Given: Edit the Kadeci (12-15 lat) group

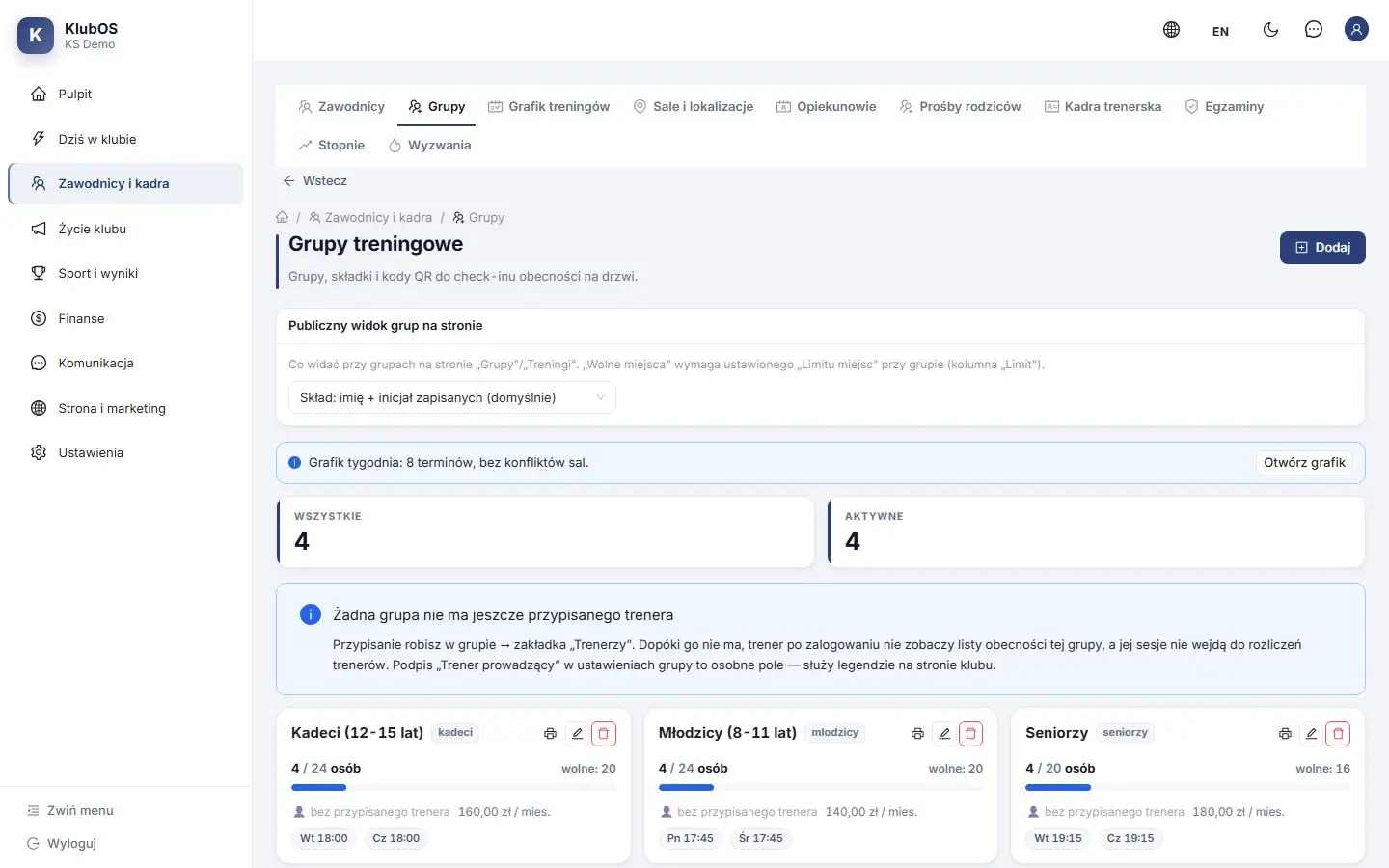Looking at the screenshot, I should 577,734.
